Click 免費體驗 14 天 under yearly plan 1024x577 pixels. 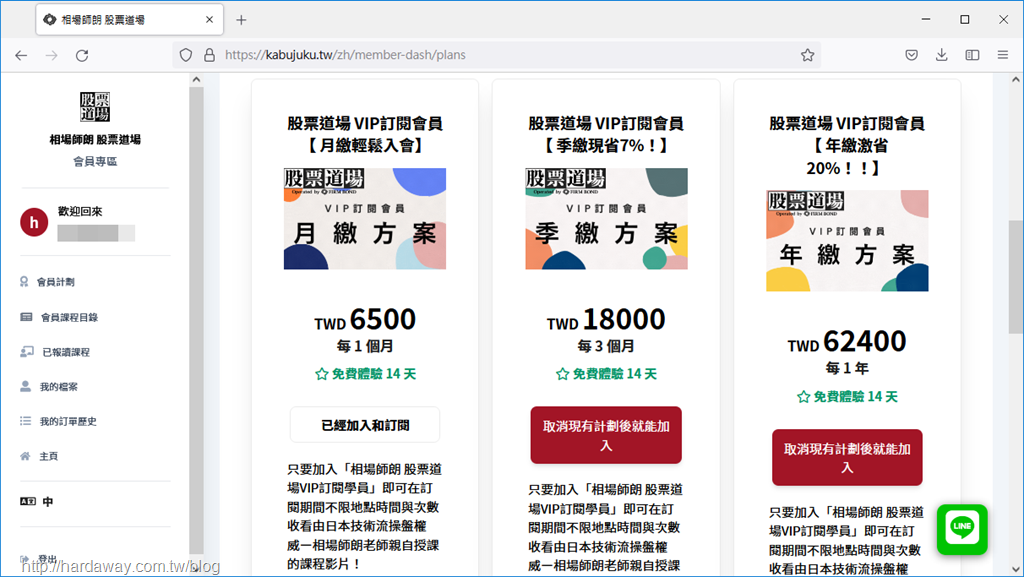click(x=847, y=397)
